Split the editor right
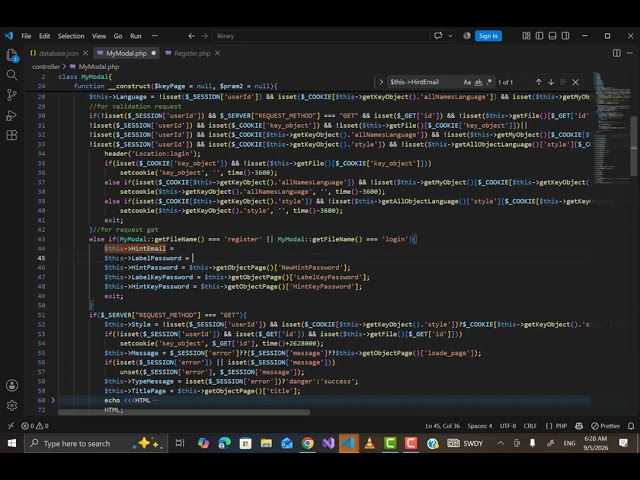 [x=617, y=53]
